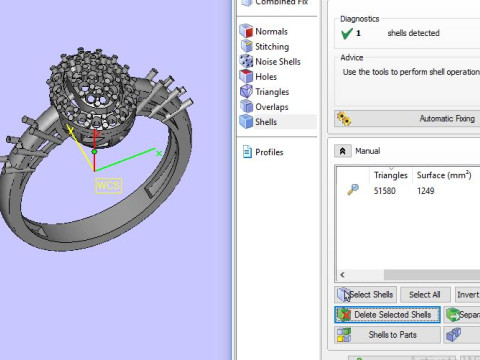
Task: Click the Shells to Parts button
Action: (x=387, y=335)
